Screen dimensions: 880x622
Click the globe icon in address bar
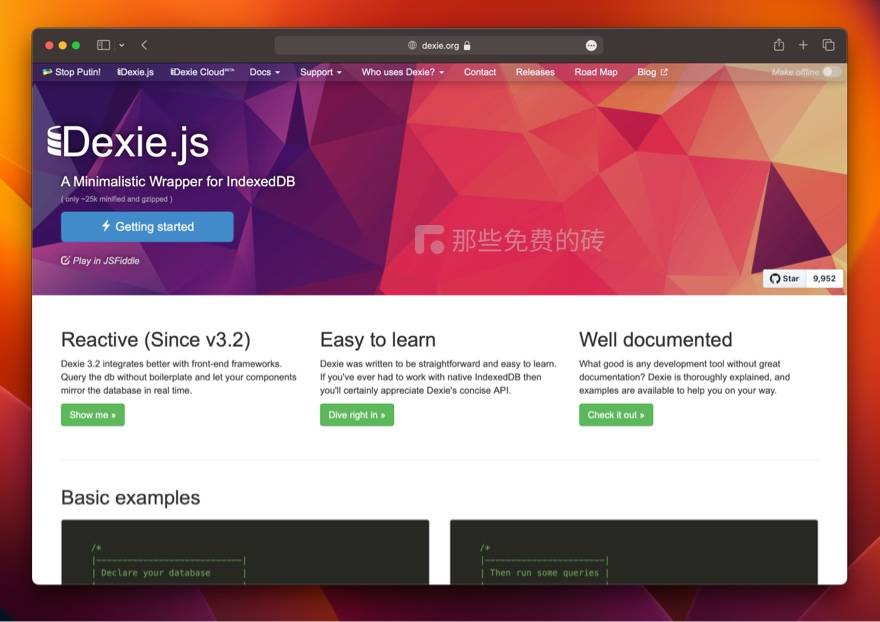(x=412, y=45)
